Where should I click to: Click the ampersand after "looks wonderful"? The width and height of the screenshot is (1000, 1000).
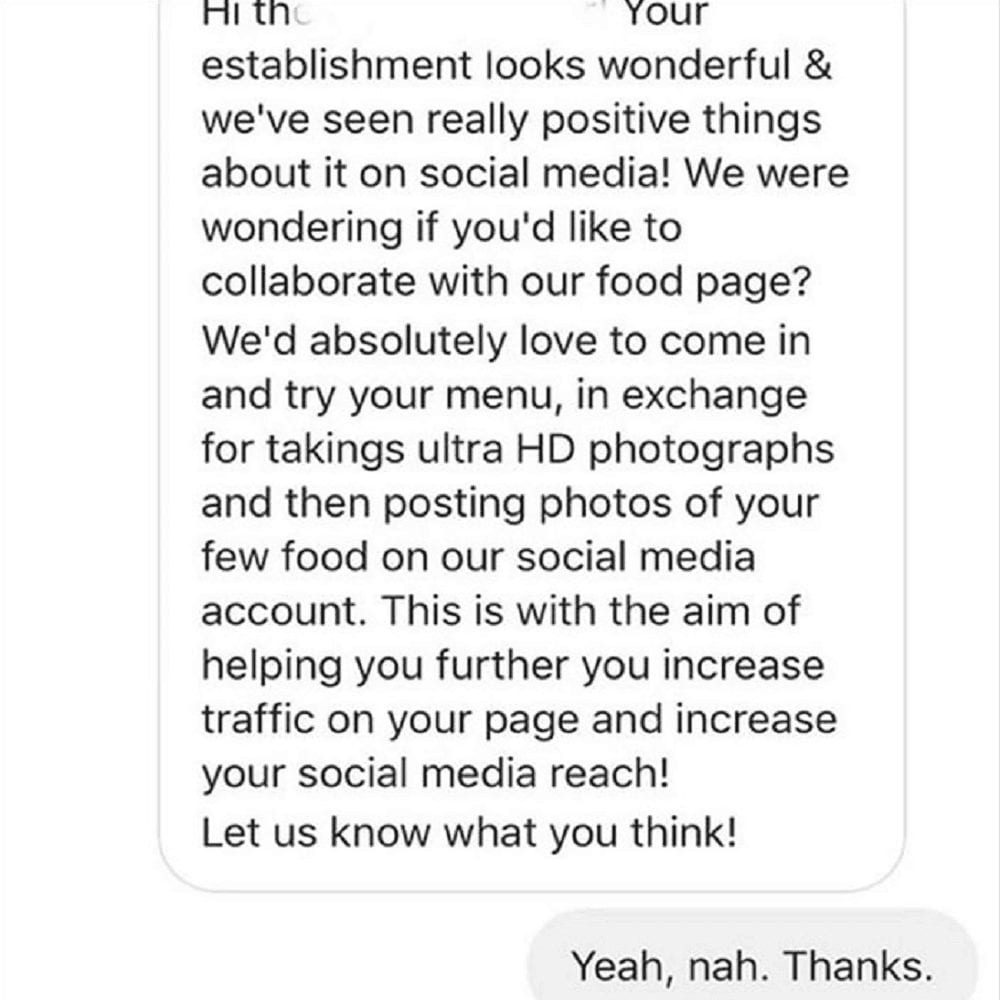(818, 64)
